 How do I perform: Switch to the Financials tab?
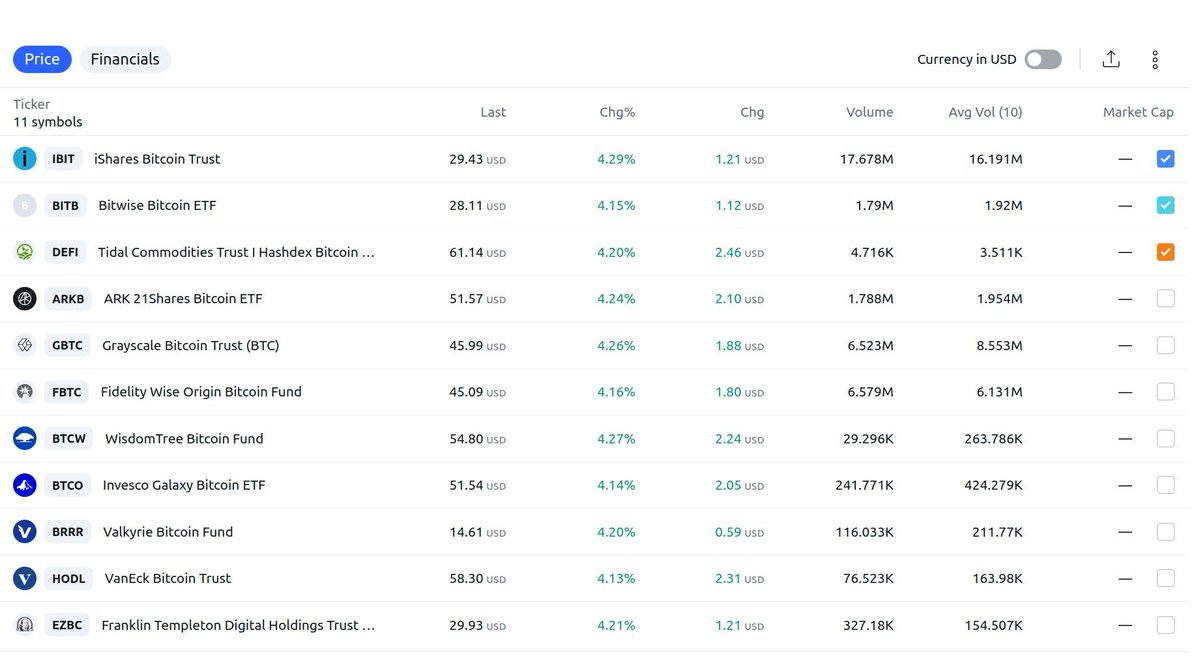click(125, 59)
